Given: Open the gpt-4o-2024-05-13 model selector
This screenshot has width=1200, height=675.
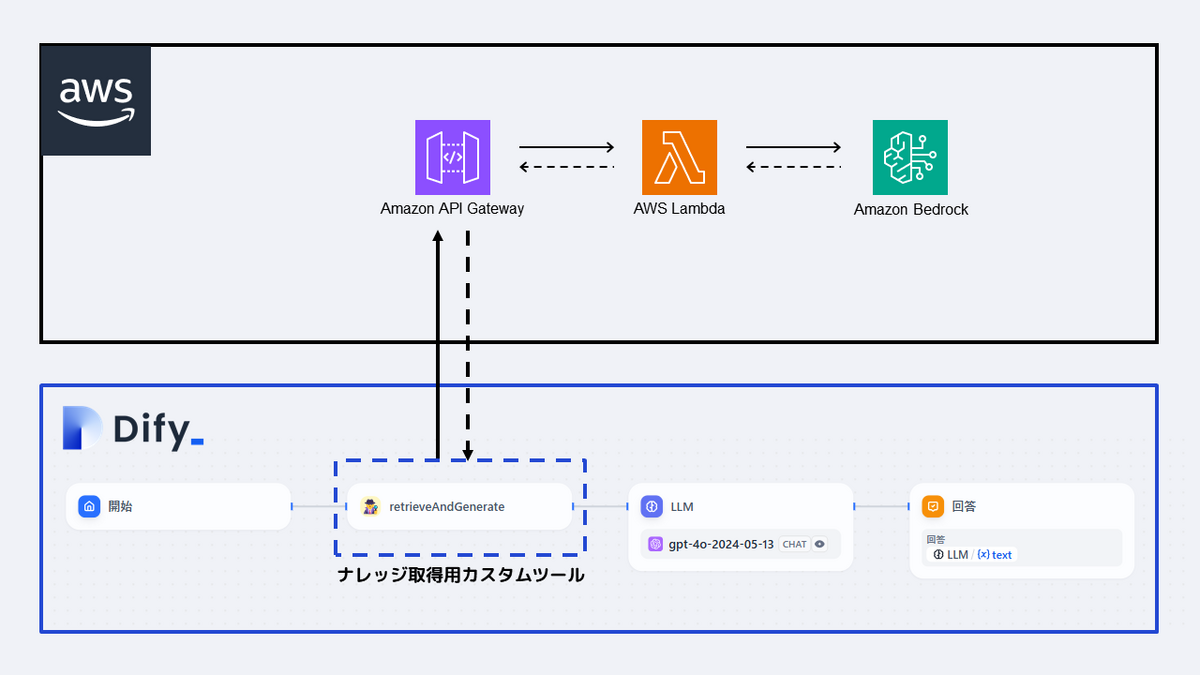Looking at the screenshot, I should [x=724, y=543].
